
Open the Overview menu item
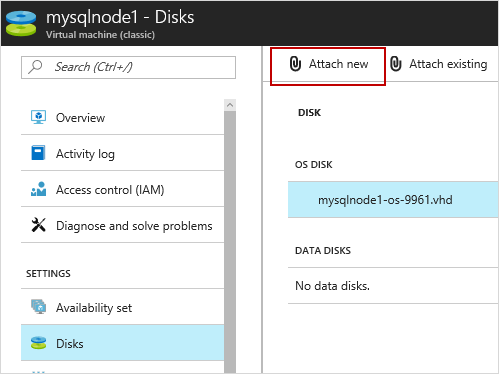tap(122, 117)
